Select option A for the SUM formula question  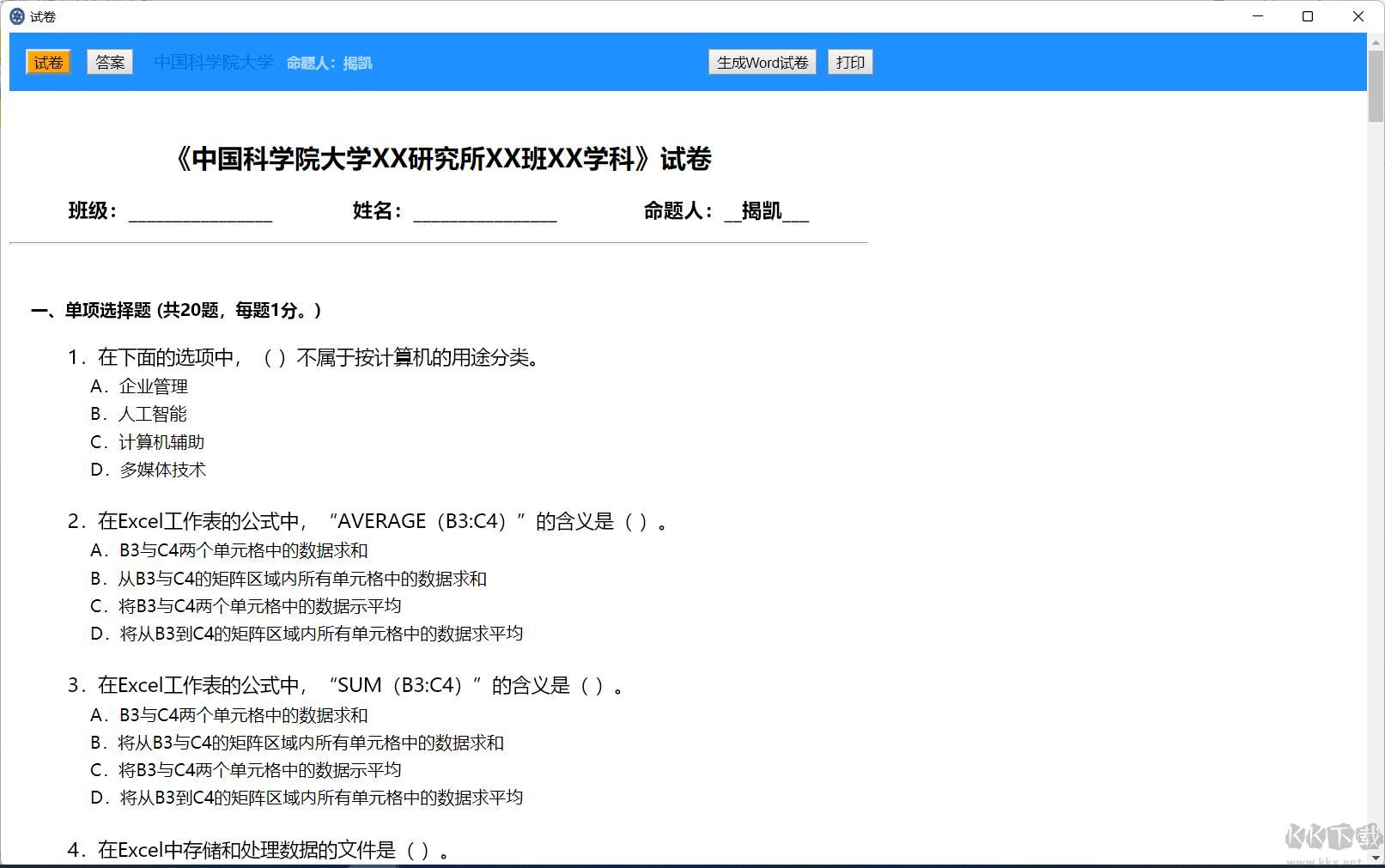pyautogui.click(x=228, y=714)
